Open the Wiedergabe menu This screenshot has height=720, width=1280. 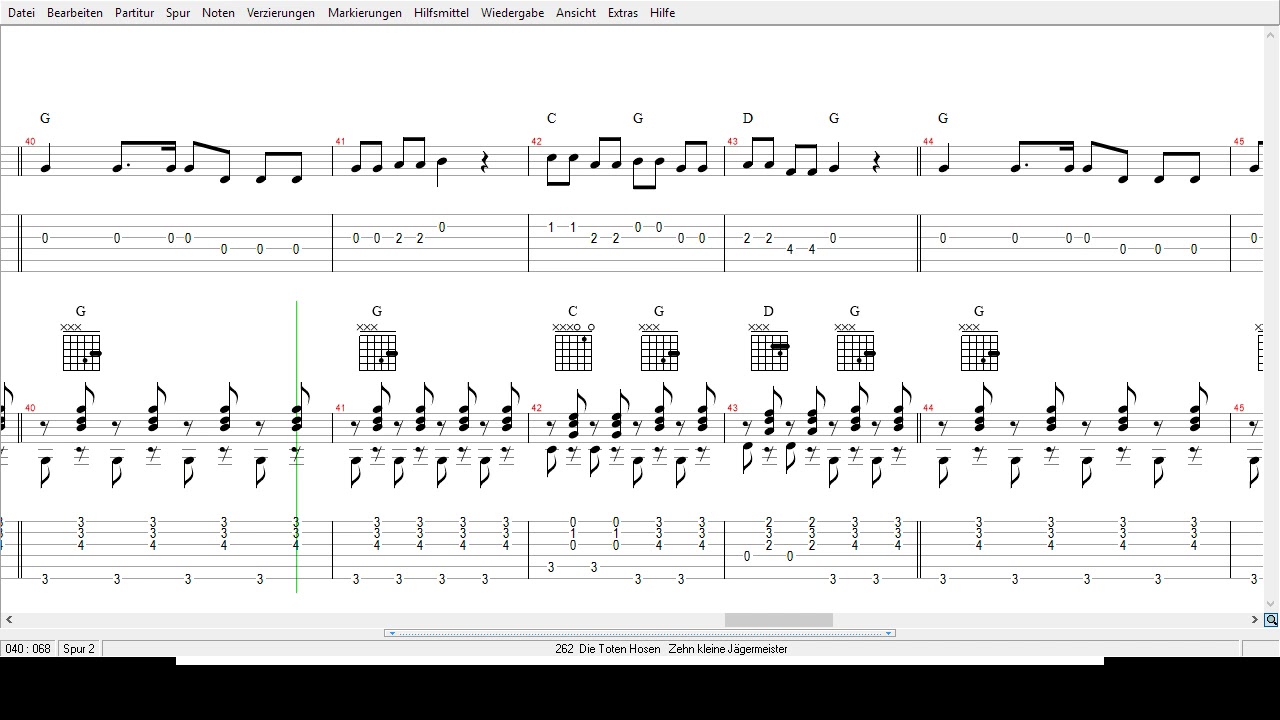point(512,13)
